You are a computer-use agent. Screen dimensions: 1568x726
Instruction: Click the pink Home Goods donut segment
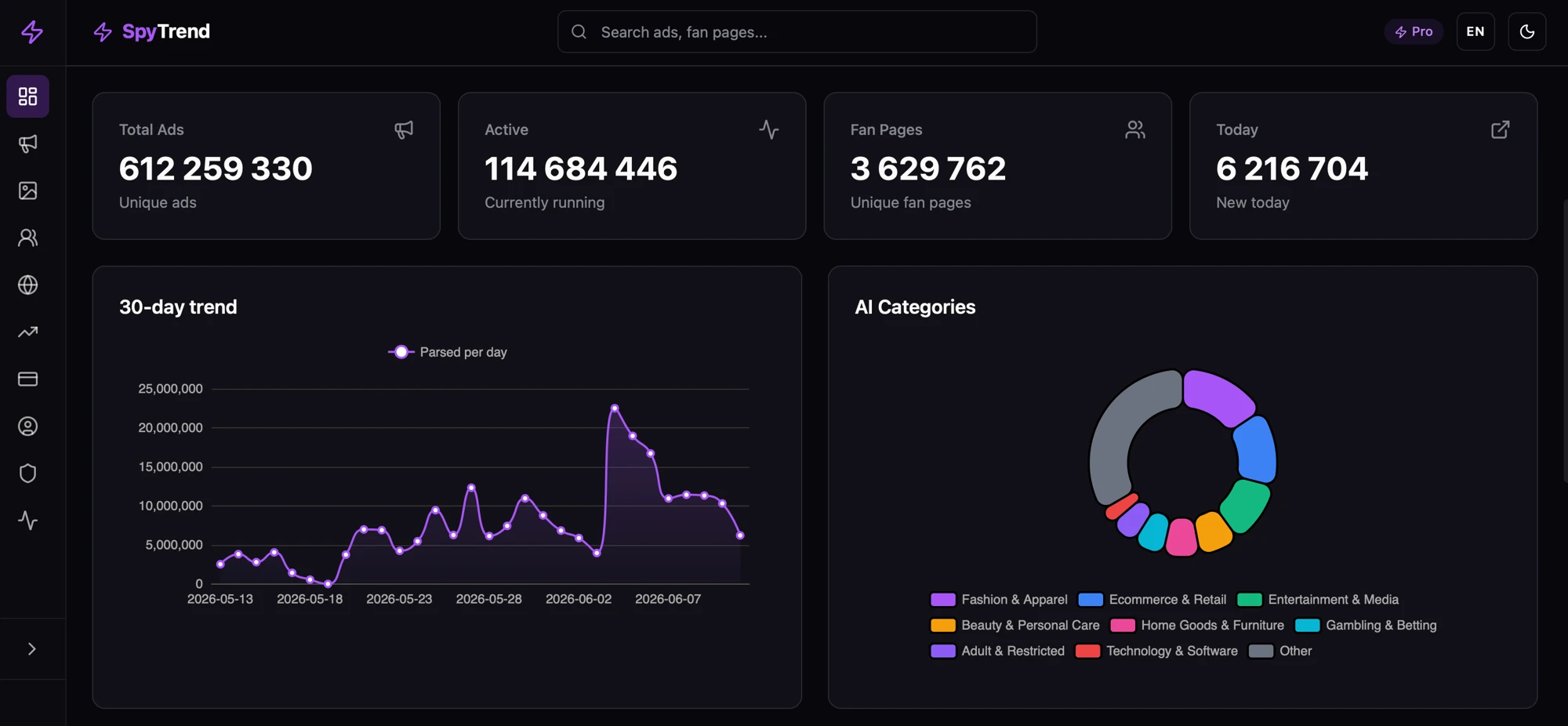click(1181, 538)
